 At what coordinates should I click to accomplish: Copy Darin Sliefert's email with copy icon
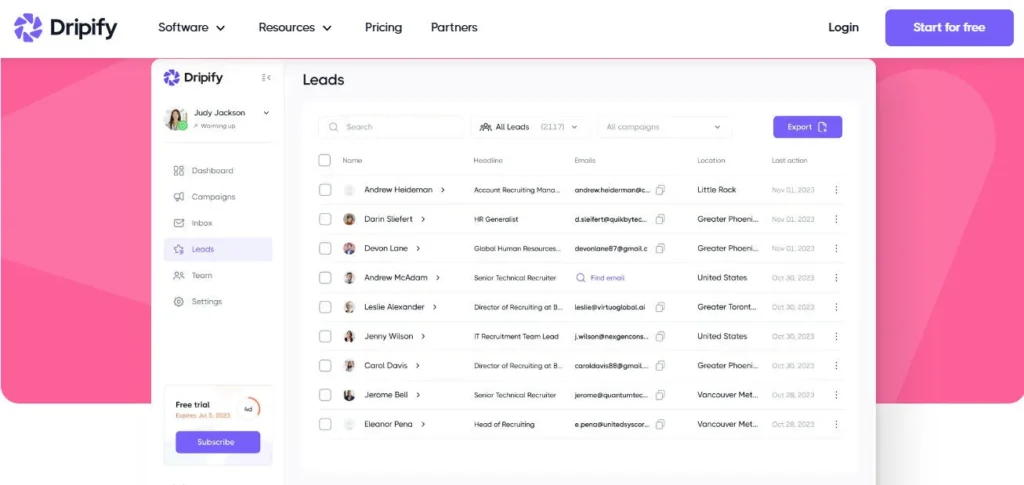click(x=660, y=219)
